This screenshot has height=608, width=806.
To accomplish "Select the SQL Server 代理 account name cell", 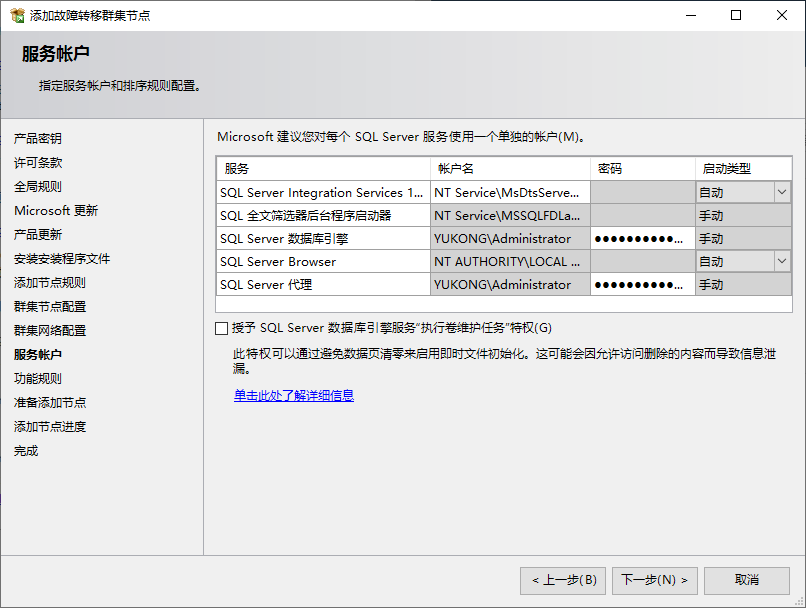I will tap(510, 285).
